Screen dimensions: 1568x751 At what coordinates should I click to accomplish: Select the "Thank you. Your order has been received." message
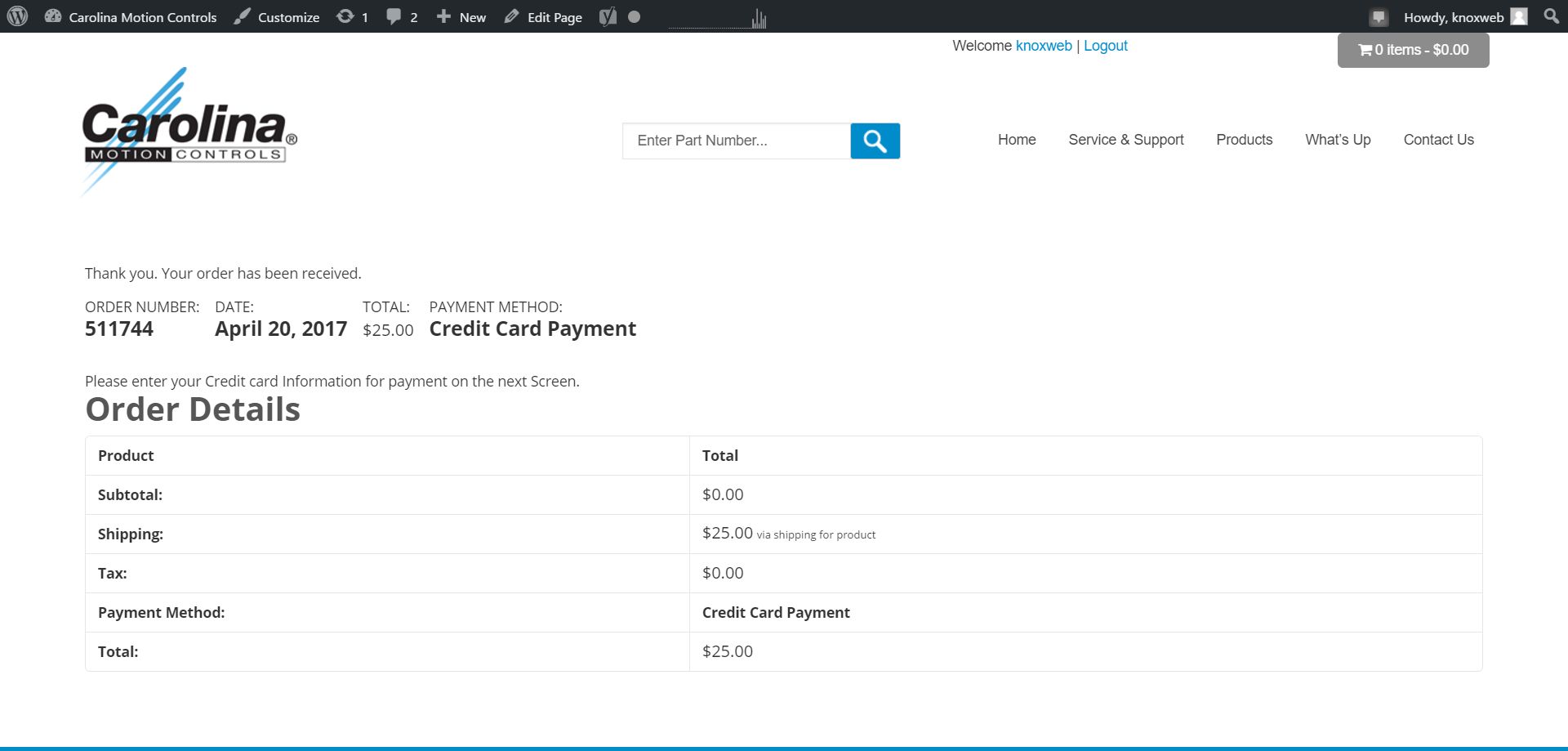point(223,273)
